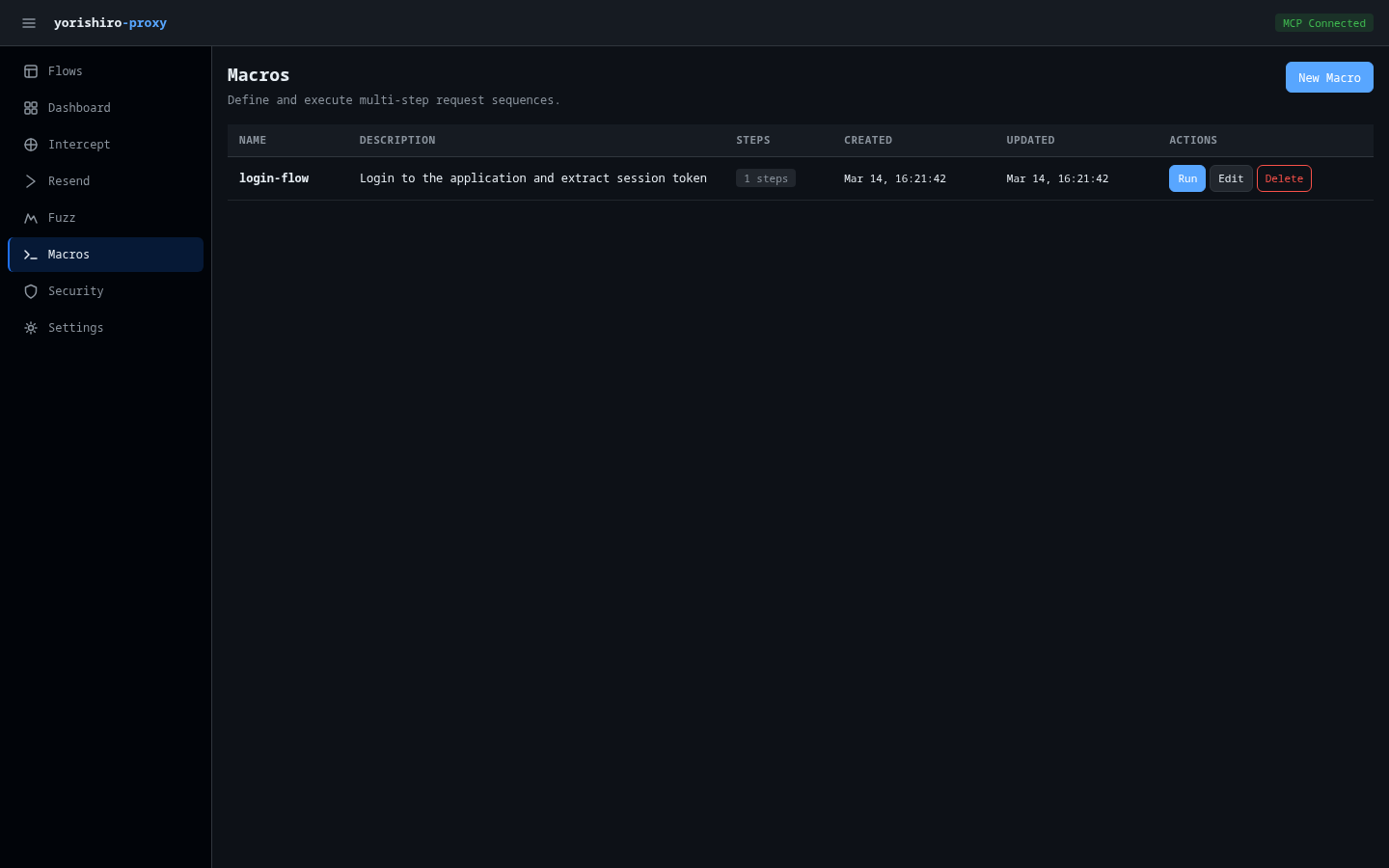Click the Security shield icon
This screenshot has width=1389, height=868.
click(31, 291)
